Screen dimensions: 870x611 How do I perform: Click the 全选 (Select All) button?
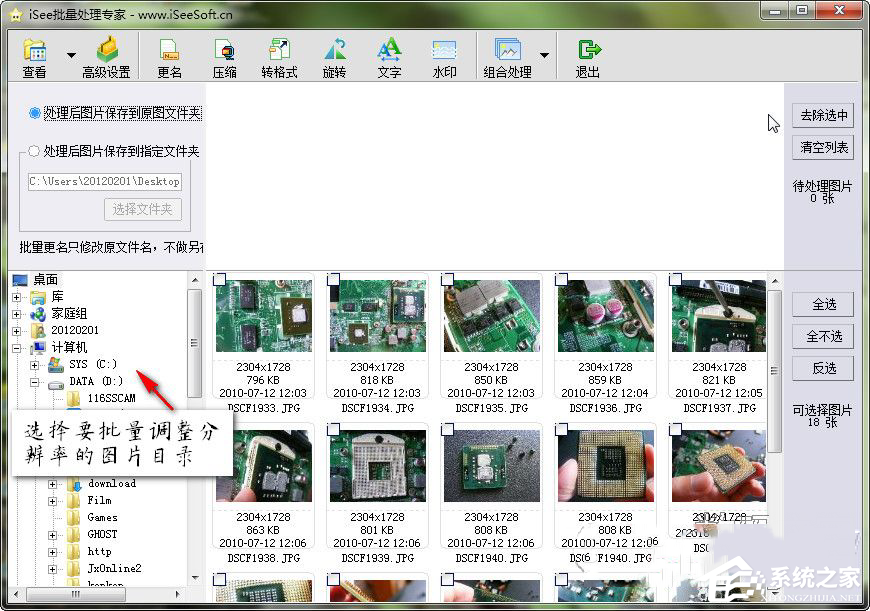click(x=822, y=304)
